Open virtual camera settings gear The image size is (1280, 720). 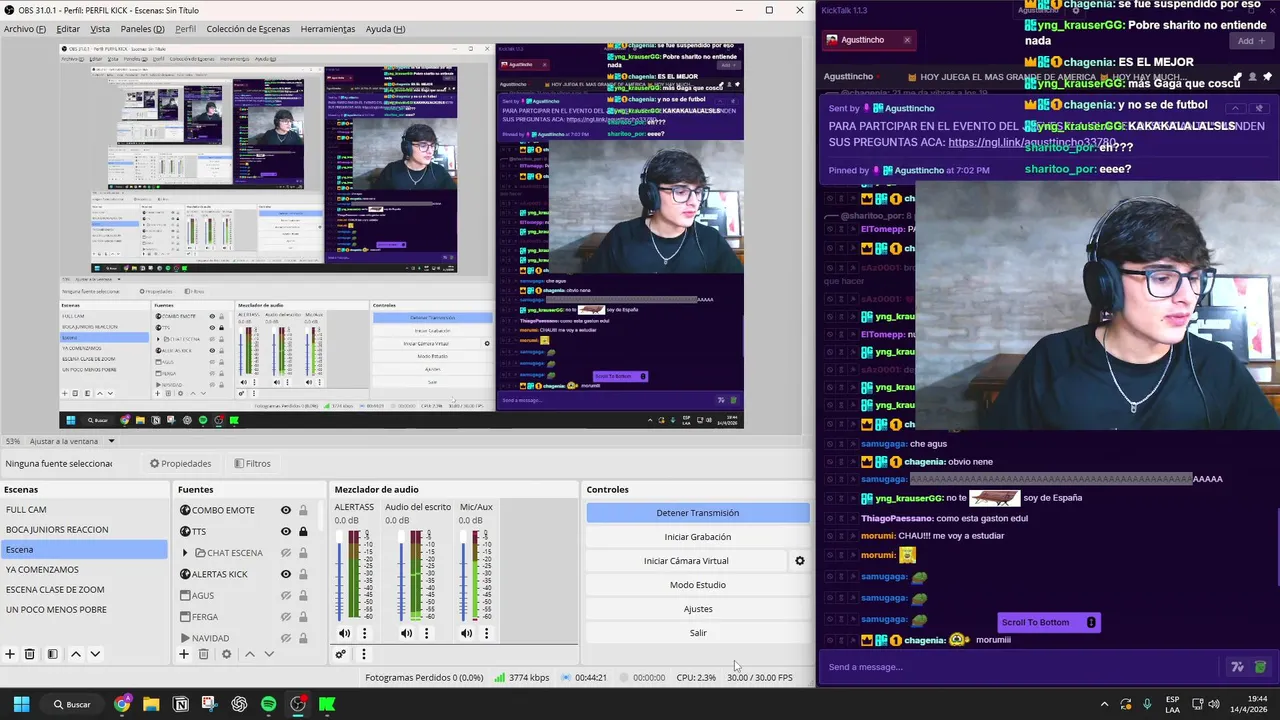tap(799, 561)
